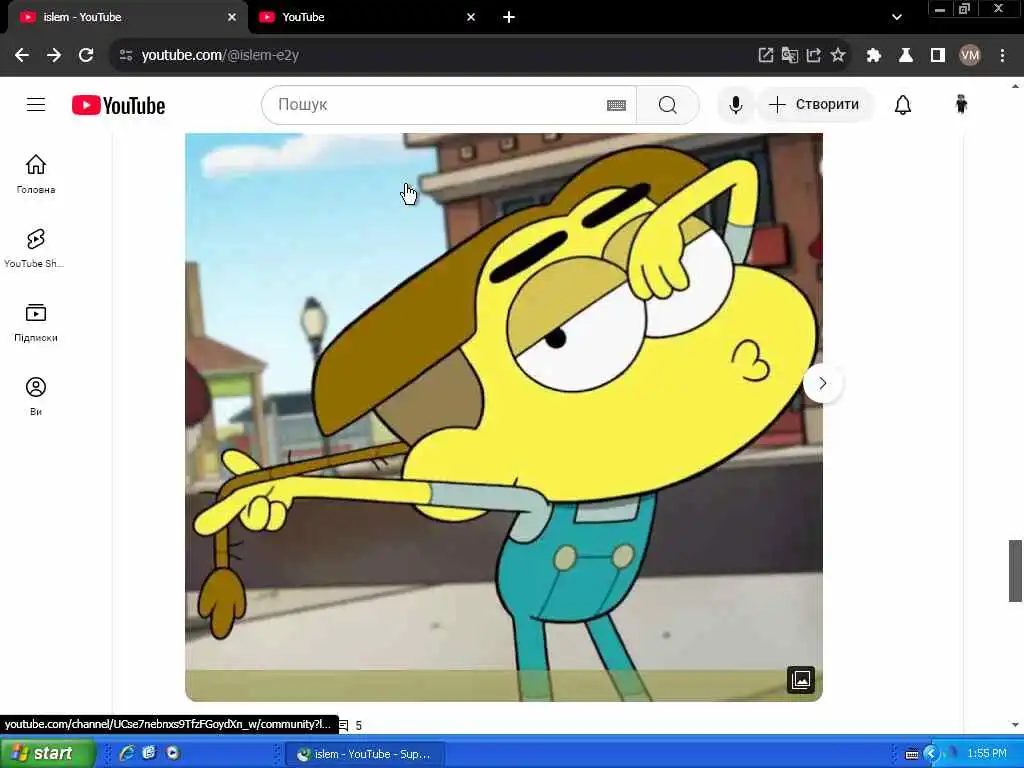Select islem - YouTube taskbar button

tap(365, 754)
